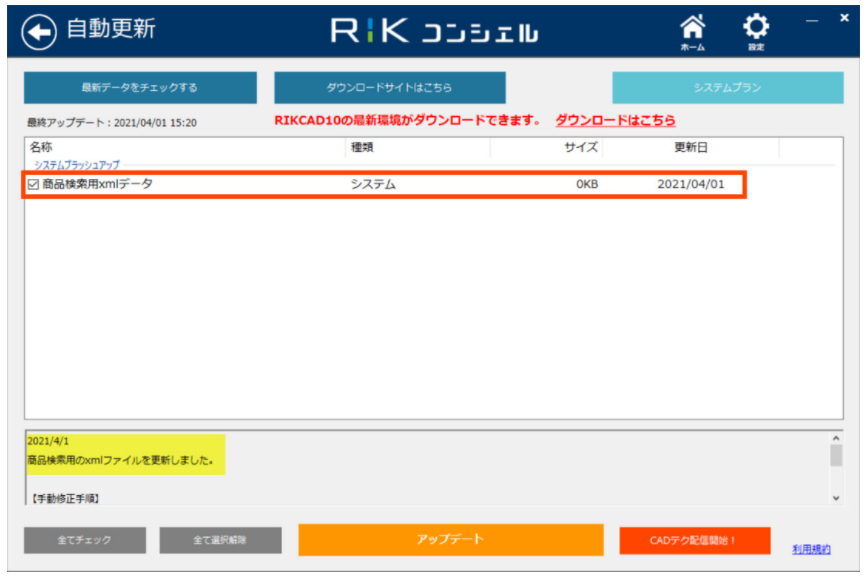
Task: Click the システム type cell
Action: [x=373, y=184]
